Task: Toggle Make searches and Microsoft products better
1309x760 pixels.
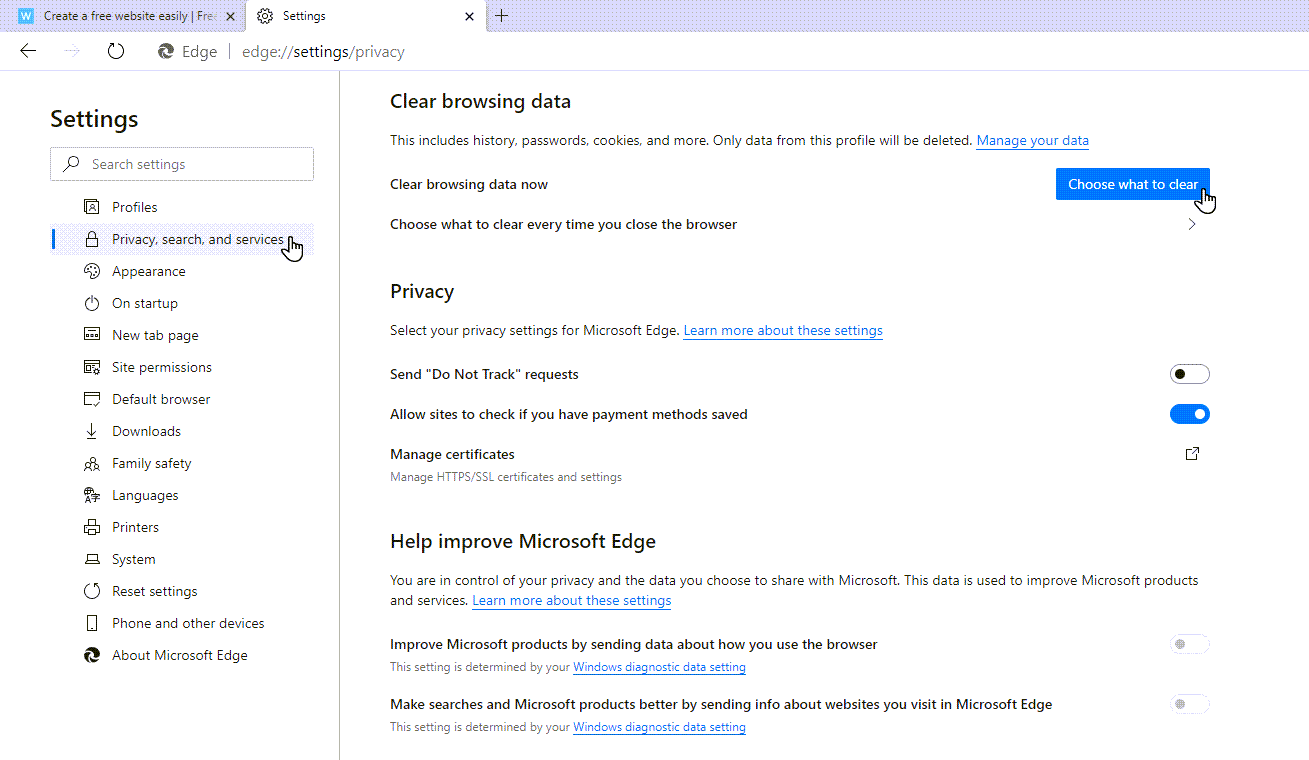Action: coord(1190,704)
